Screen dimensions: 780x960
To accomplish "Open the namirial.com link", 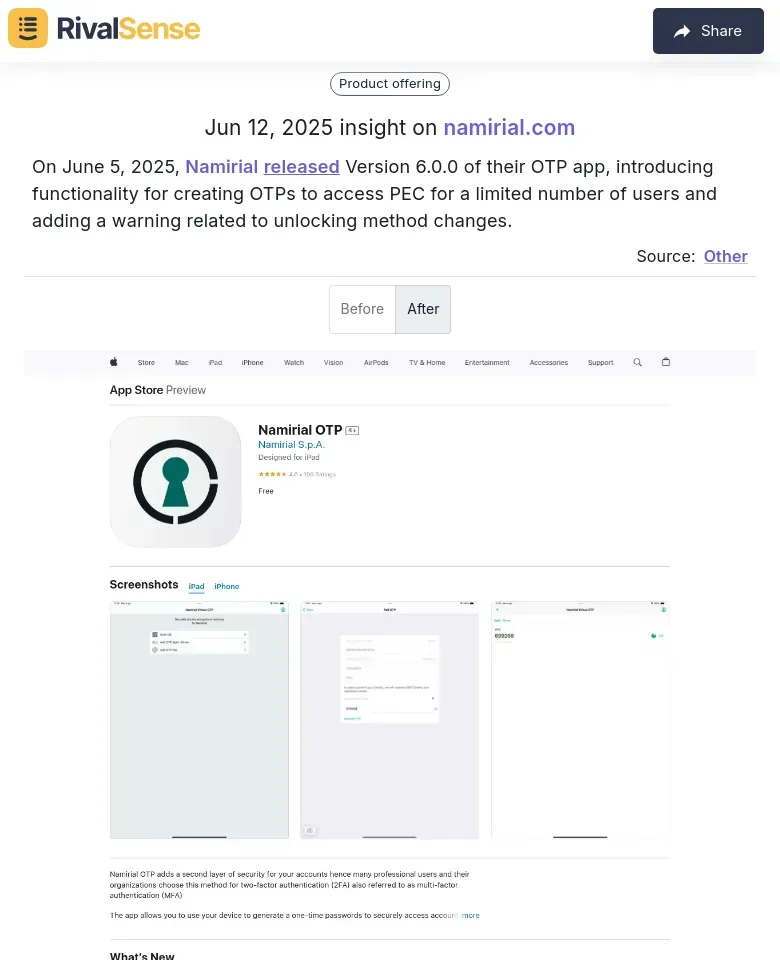I will (509, 127).
